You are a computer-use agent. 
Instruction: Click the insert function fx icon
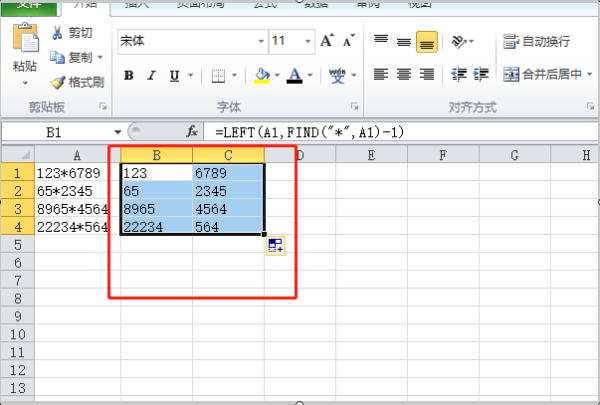pos(192,131)
